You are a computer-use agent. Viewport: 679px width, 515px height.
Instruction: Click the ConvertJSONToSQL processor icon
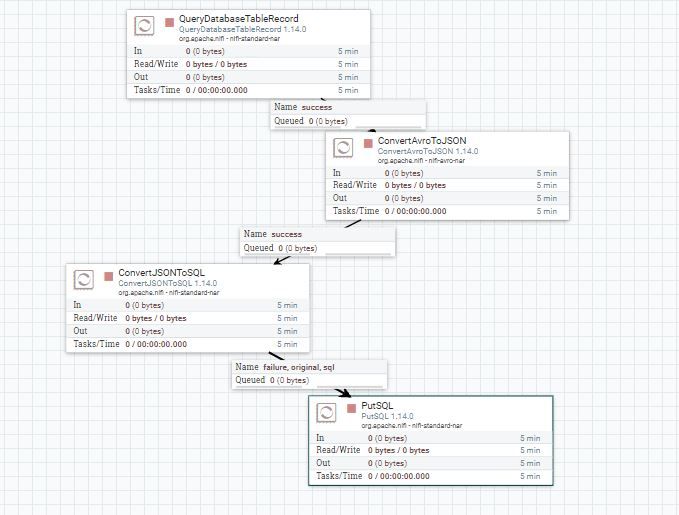click(x=84, y=279)
